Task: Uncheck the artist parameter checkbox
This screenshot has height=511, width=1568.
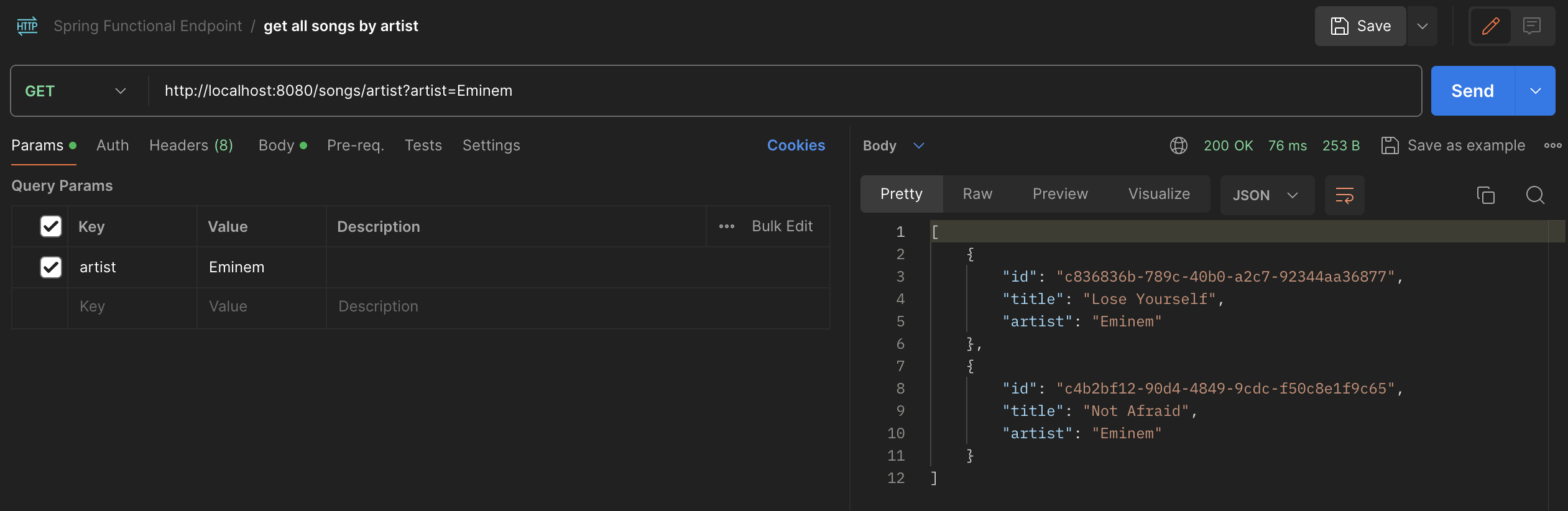Action: tap(51, 267)
